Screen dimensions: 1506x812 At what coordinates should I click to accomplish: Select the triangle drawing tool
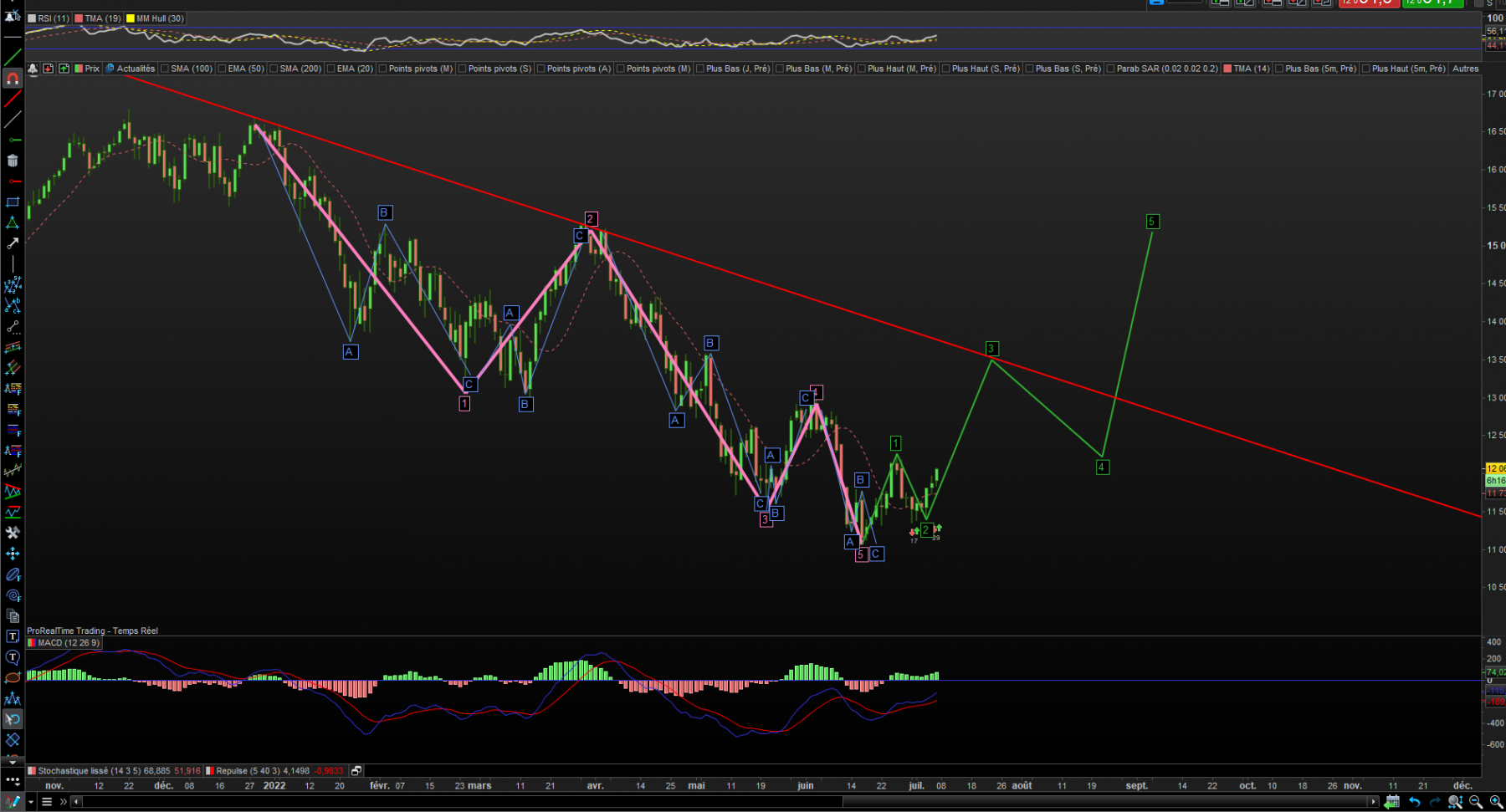tap(13, 222)
